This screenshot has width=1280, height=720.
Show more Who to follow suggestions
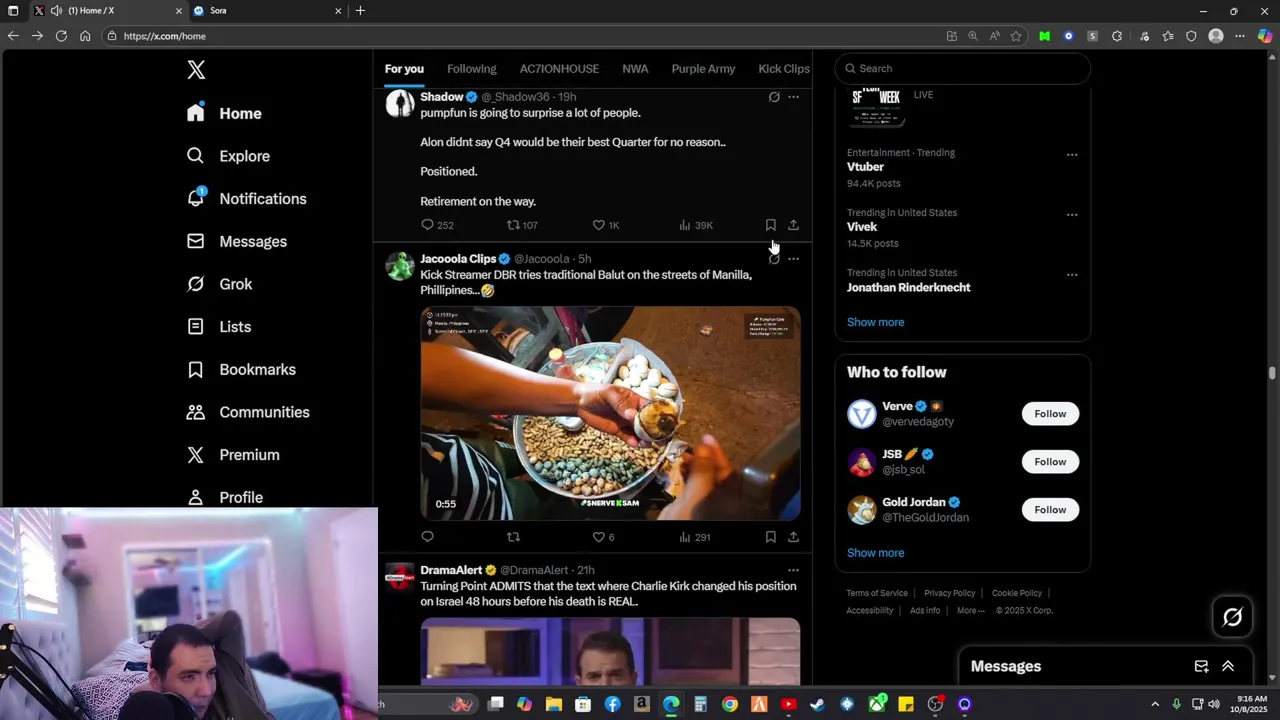tap(875, 553)
